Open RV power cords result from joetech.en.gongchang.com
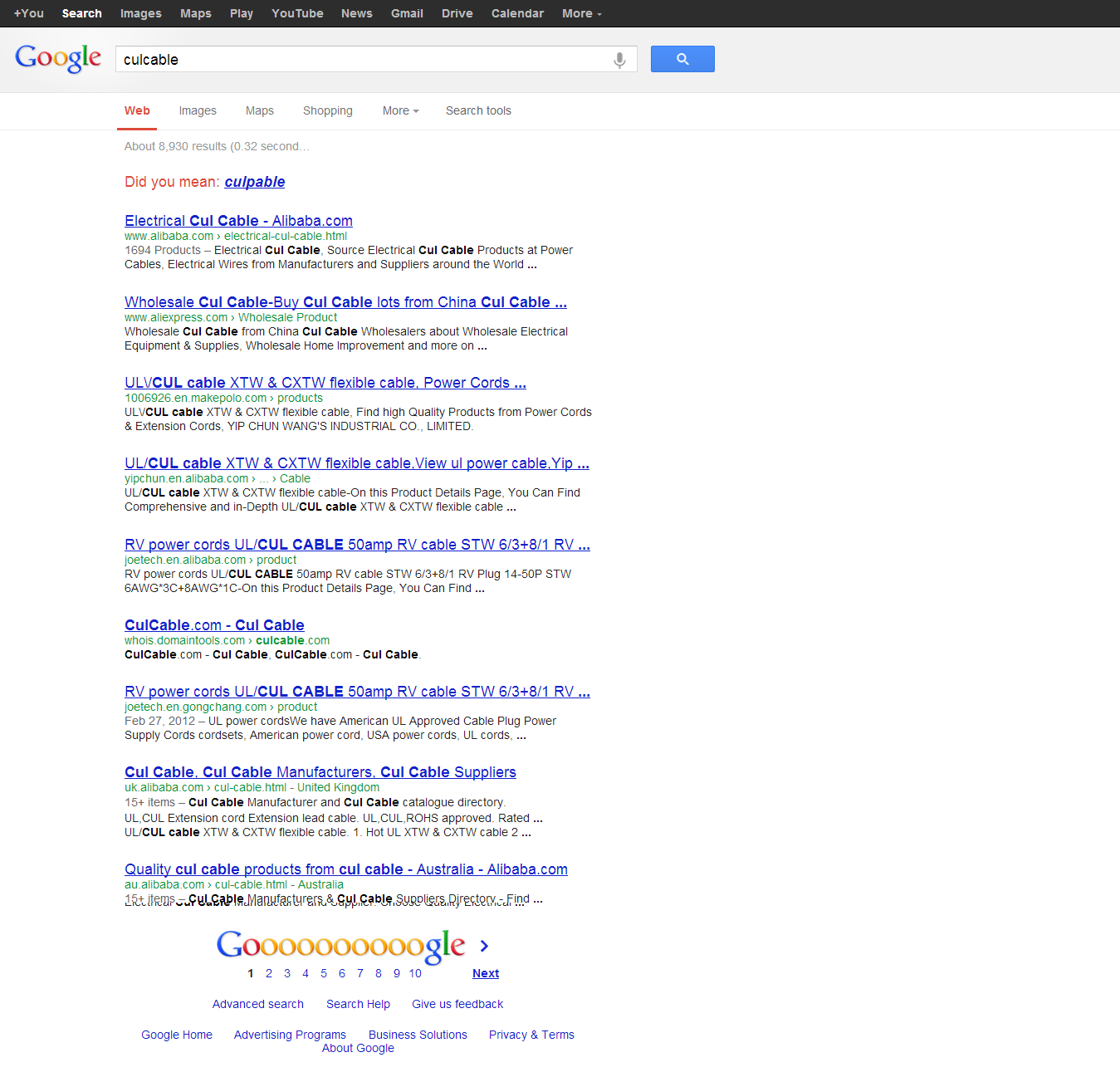1120x1072 pixels. coord(357,692)
